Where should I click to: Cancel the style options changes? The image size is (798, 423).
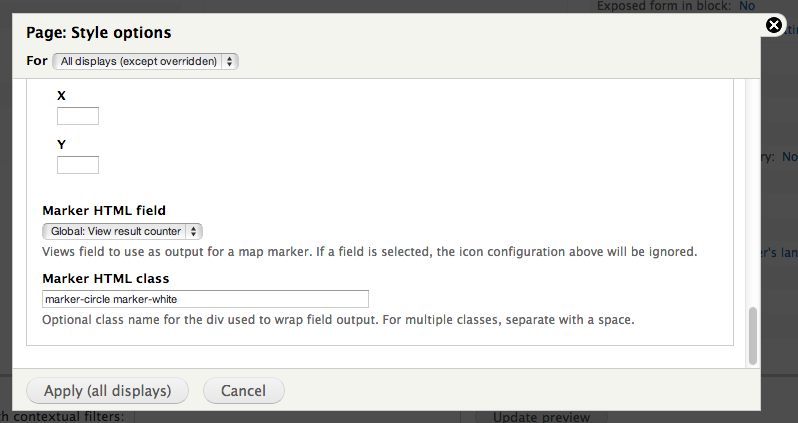(243, 390)
